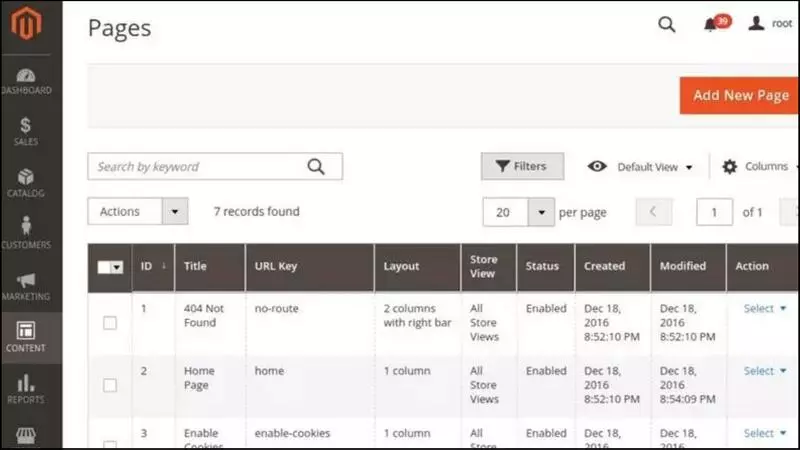Viewport: 800px width, 450px height.
Task: Open the Catalog sidebar menu
Action: [x=26, y=183]
